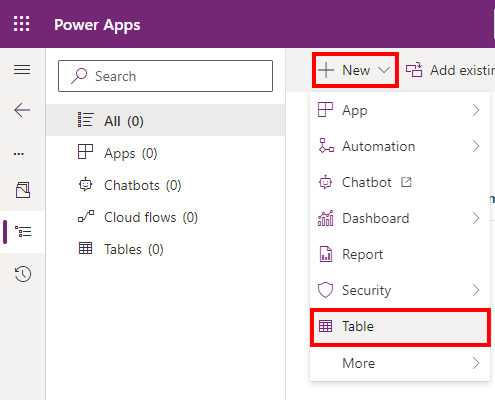Expand the More submenu chevron
This screenshot has height=400, width=495.
click(476, 363)
